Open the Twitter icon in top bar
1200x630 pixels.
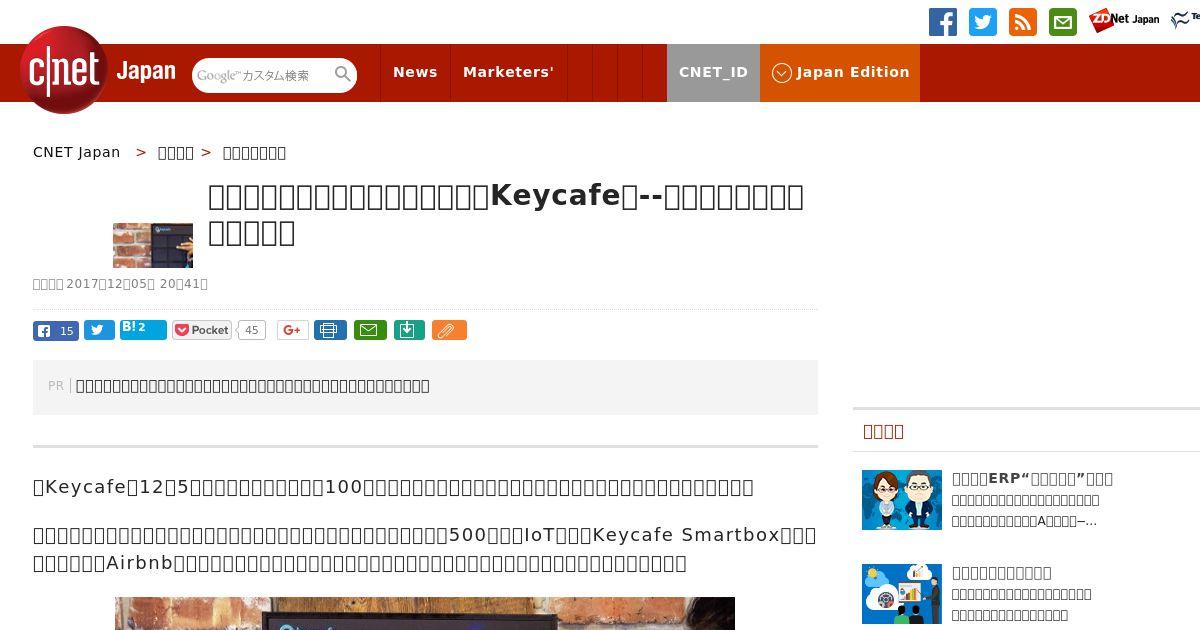tap(983, 22)
